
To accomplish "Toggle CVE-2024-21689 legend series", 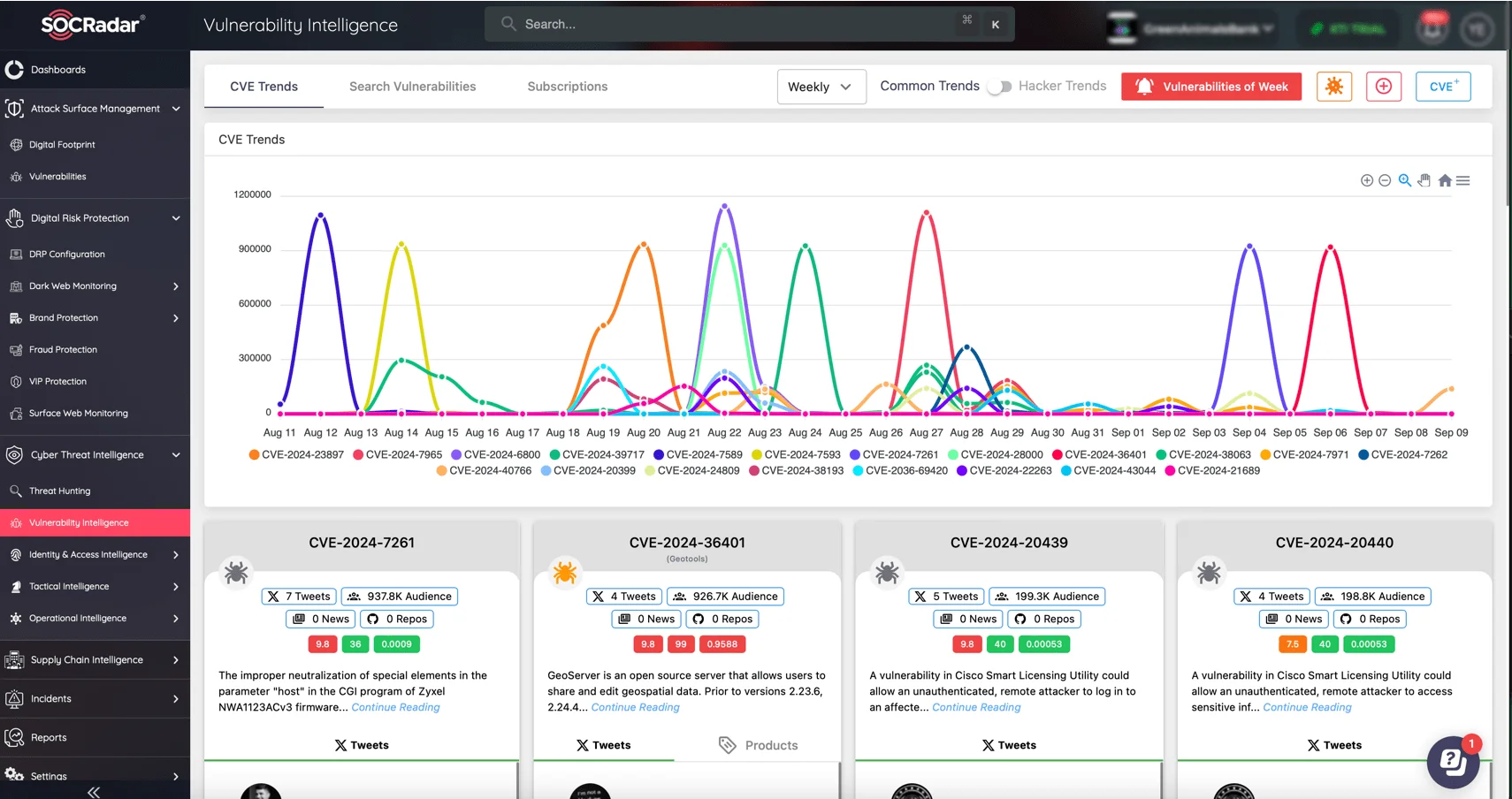I will pos(1212,470).
